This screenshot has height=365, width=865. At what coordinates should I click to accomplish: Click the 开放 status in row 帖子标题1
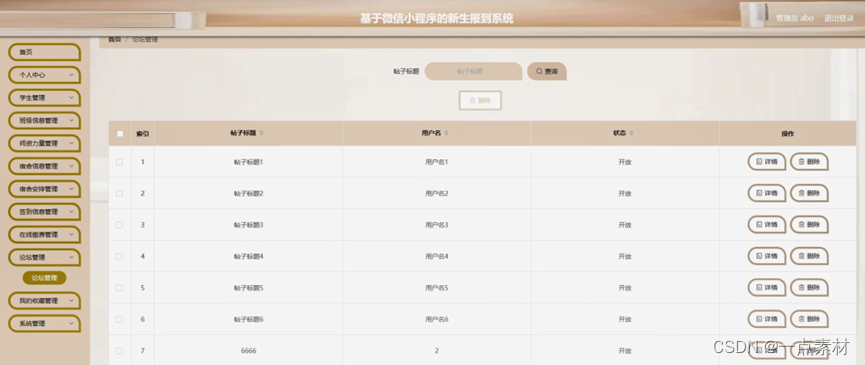pos(624,162)
